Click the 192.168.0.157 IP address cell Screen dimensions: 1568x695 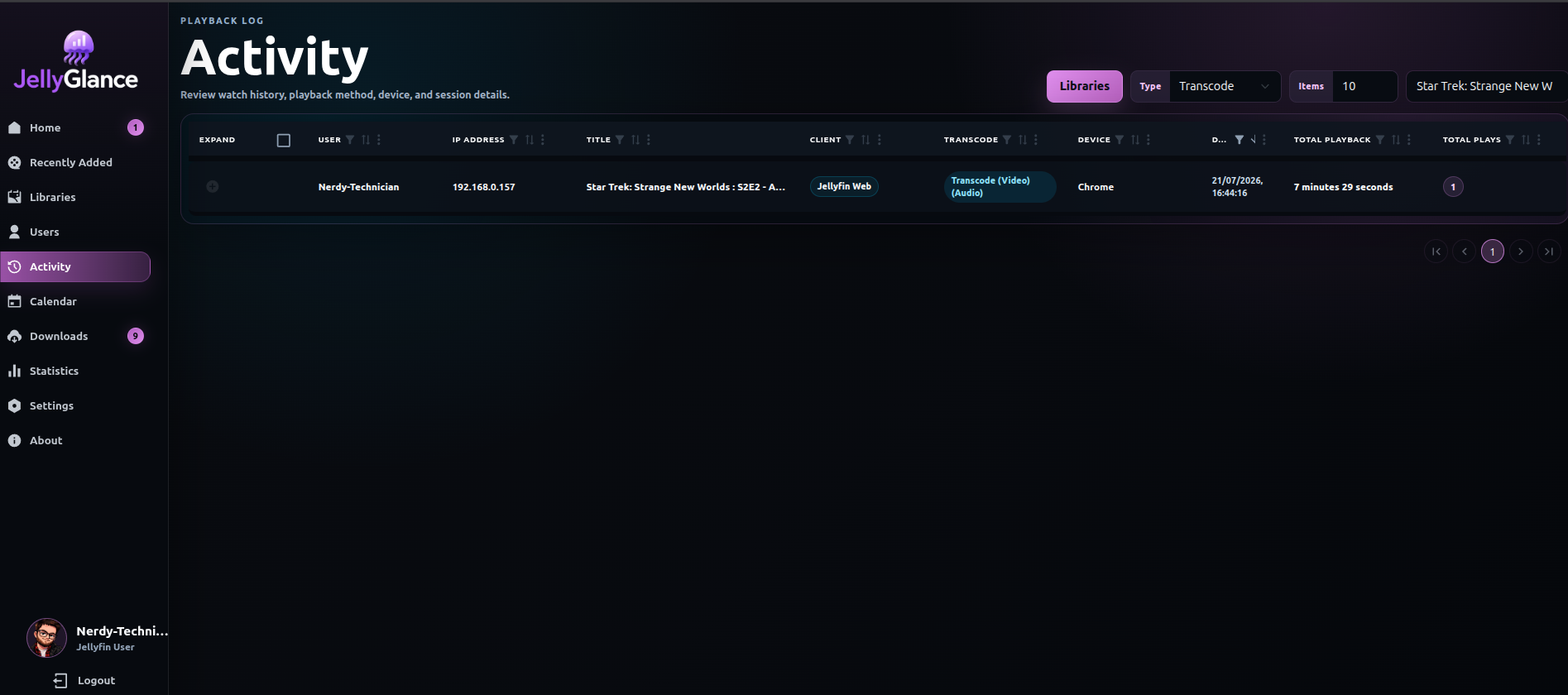483,187
